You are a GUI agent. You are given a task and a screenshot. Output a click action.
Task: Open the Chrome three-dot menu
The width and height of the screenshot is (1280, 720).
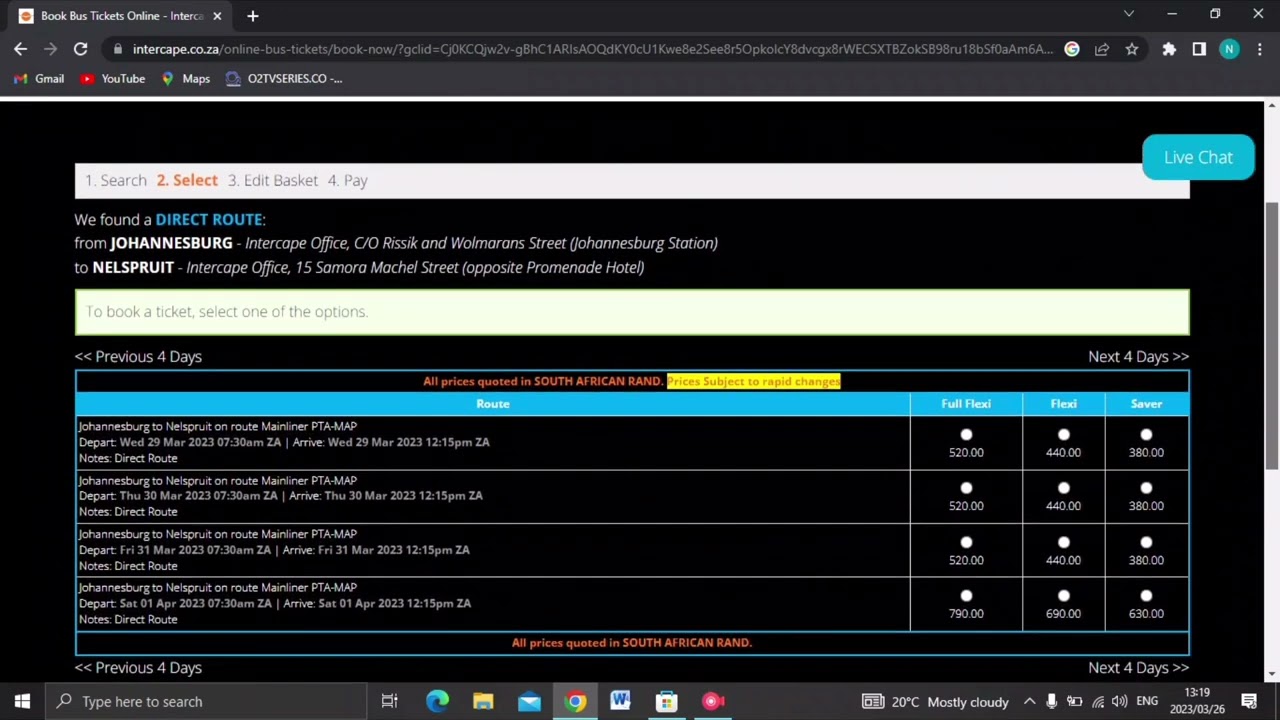(1259, 49)
